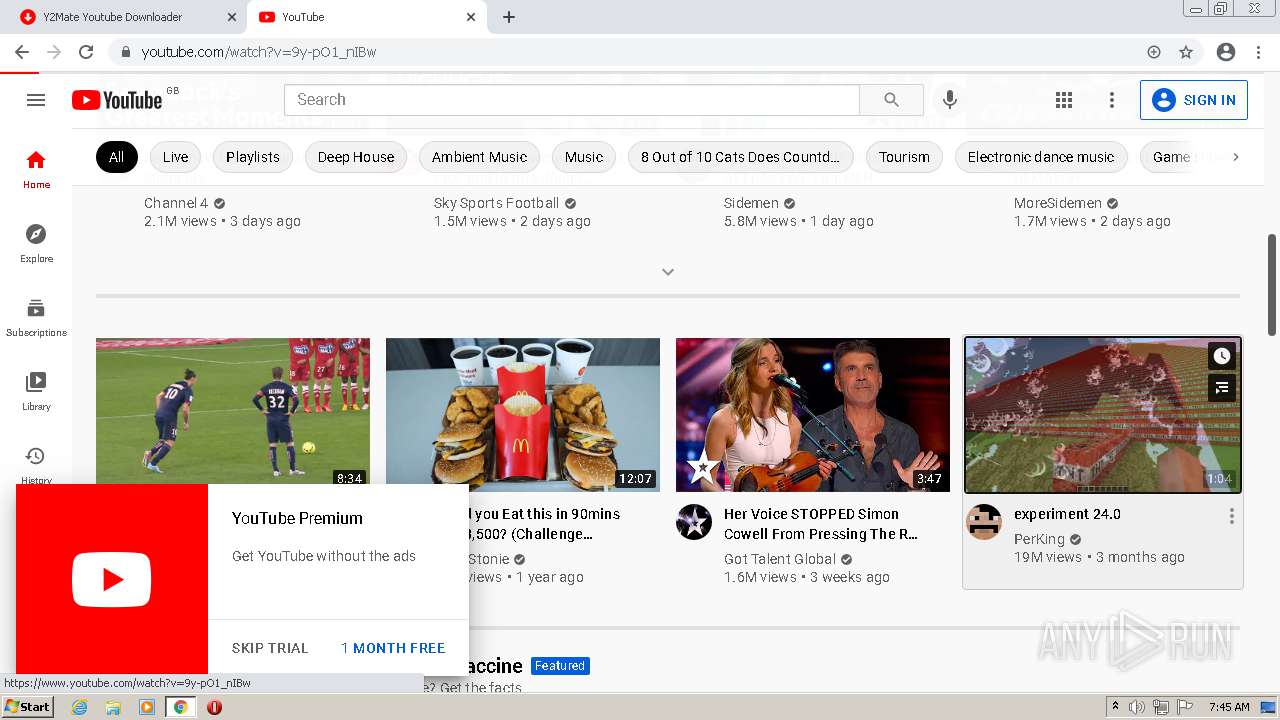Select the Music filter chip
This screenshot has height=720, width=1280.
[584, 157]
